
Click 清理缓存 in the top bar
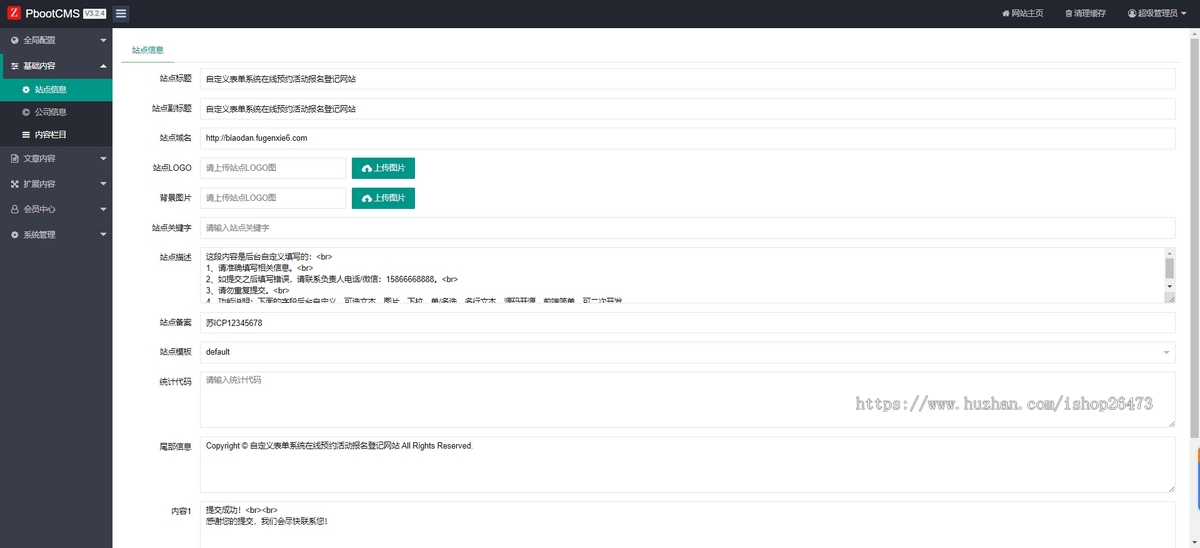coord(1087,13)
